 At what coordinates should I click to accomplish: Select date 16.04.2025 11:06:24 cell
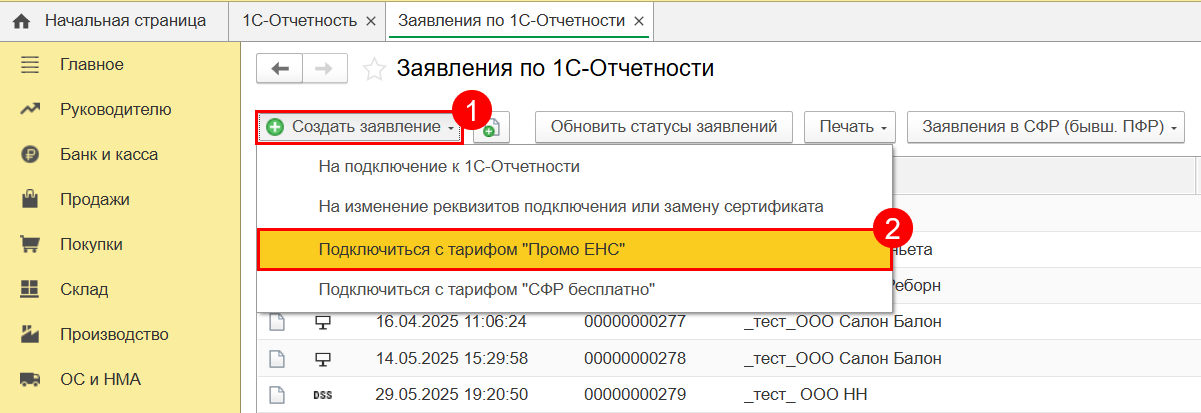pos(451,322)
